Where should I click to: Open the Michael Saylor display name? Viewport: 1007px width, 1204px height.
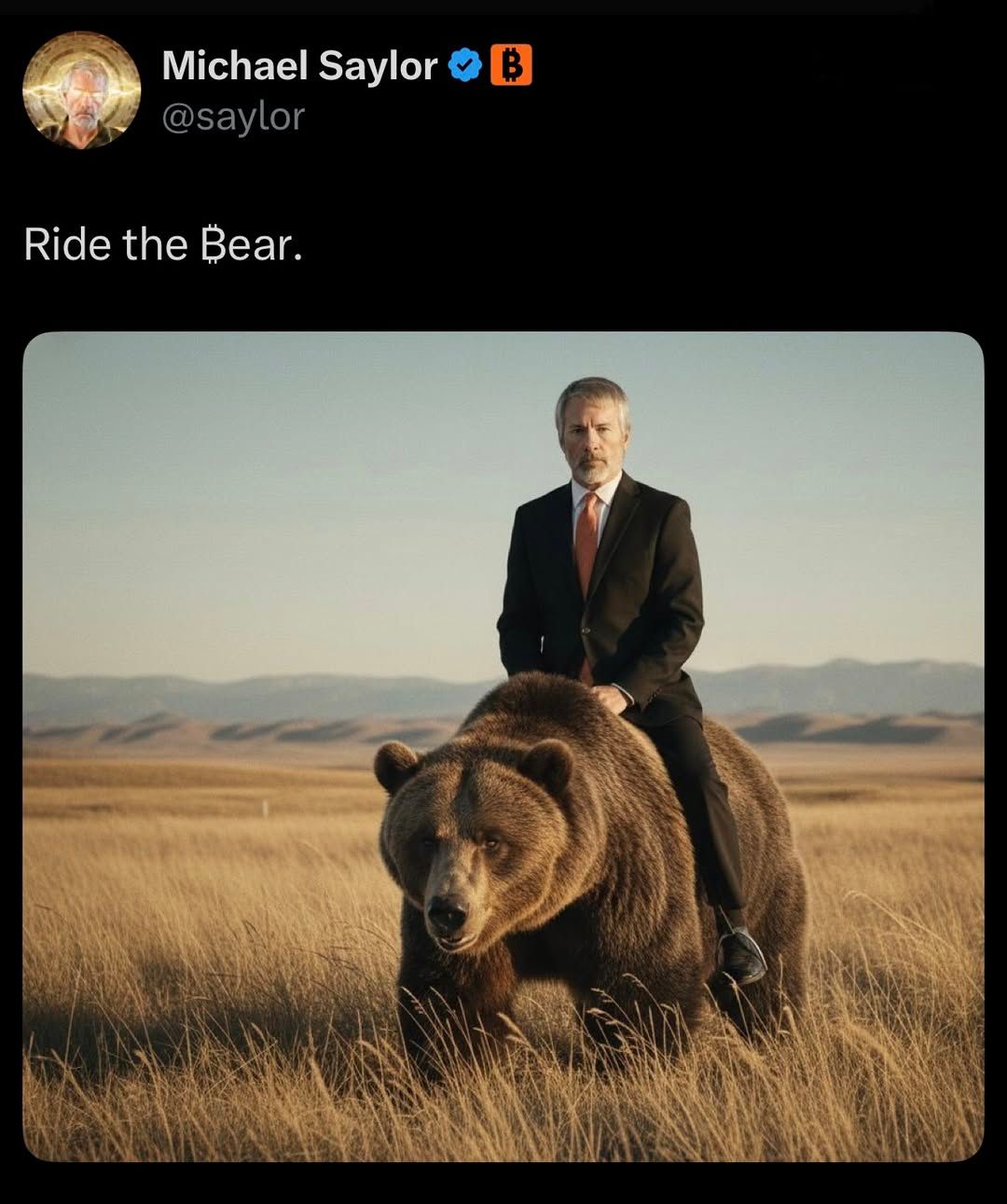[x=299, y=65]
